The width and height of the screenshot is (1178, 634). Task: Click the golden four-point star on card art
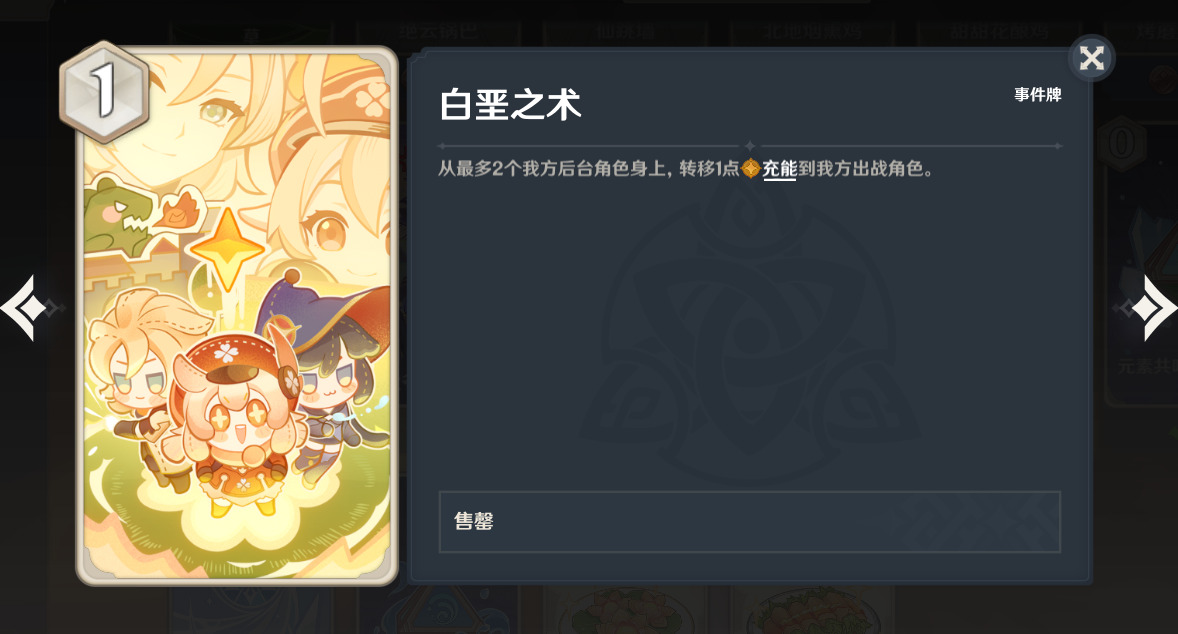pyautogui.click(x=227, y=249)
